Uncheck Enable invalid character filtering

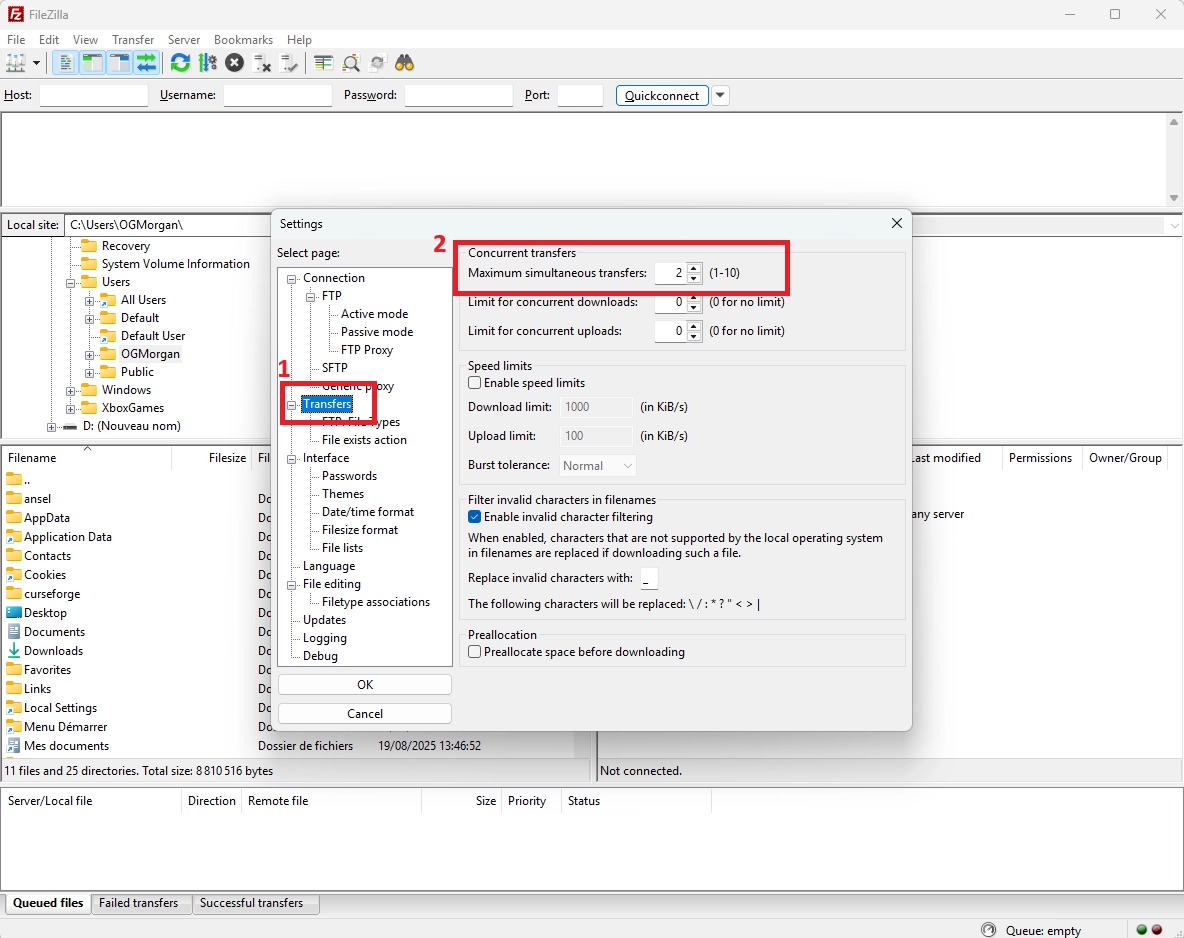474,517
